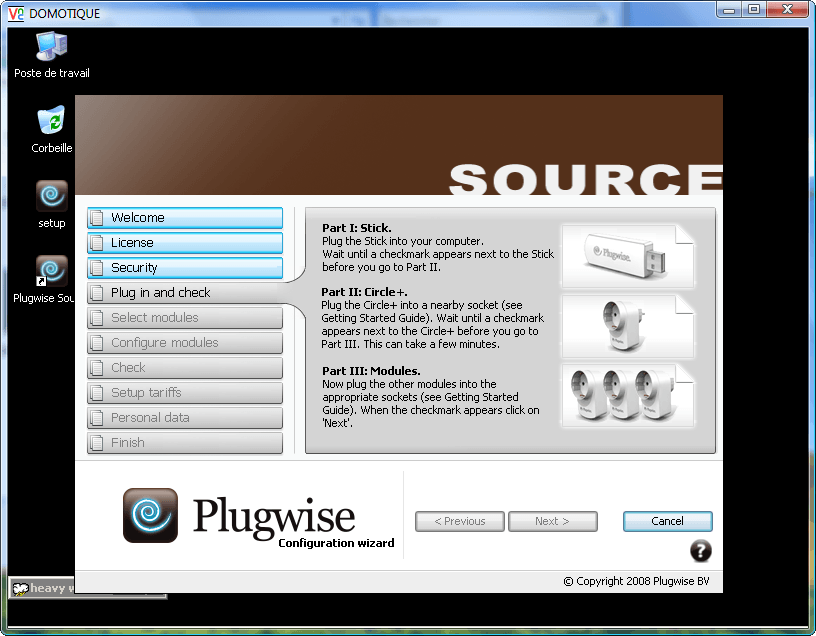Select the Finish wizard step
The image size is (816, 636).
(185, 442)
